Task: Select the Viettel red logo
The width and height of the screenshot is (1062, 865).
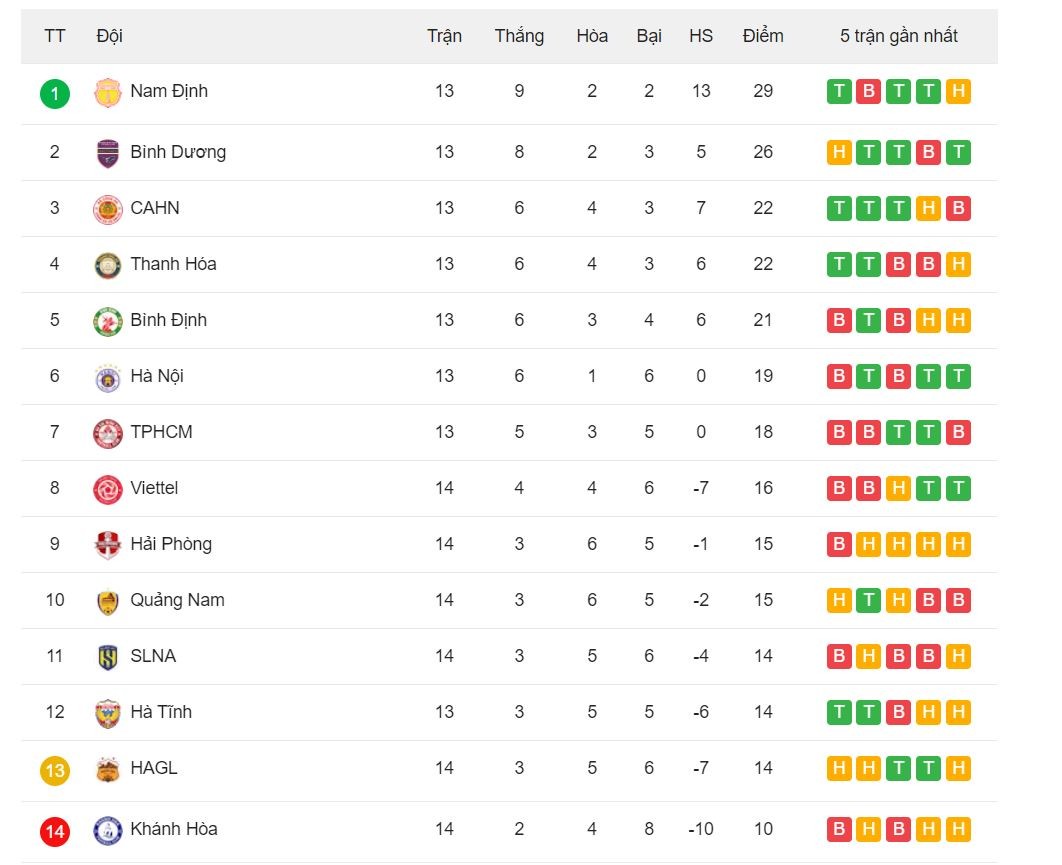Action: (x=108, y=490)
